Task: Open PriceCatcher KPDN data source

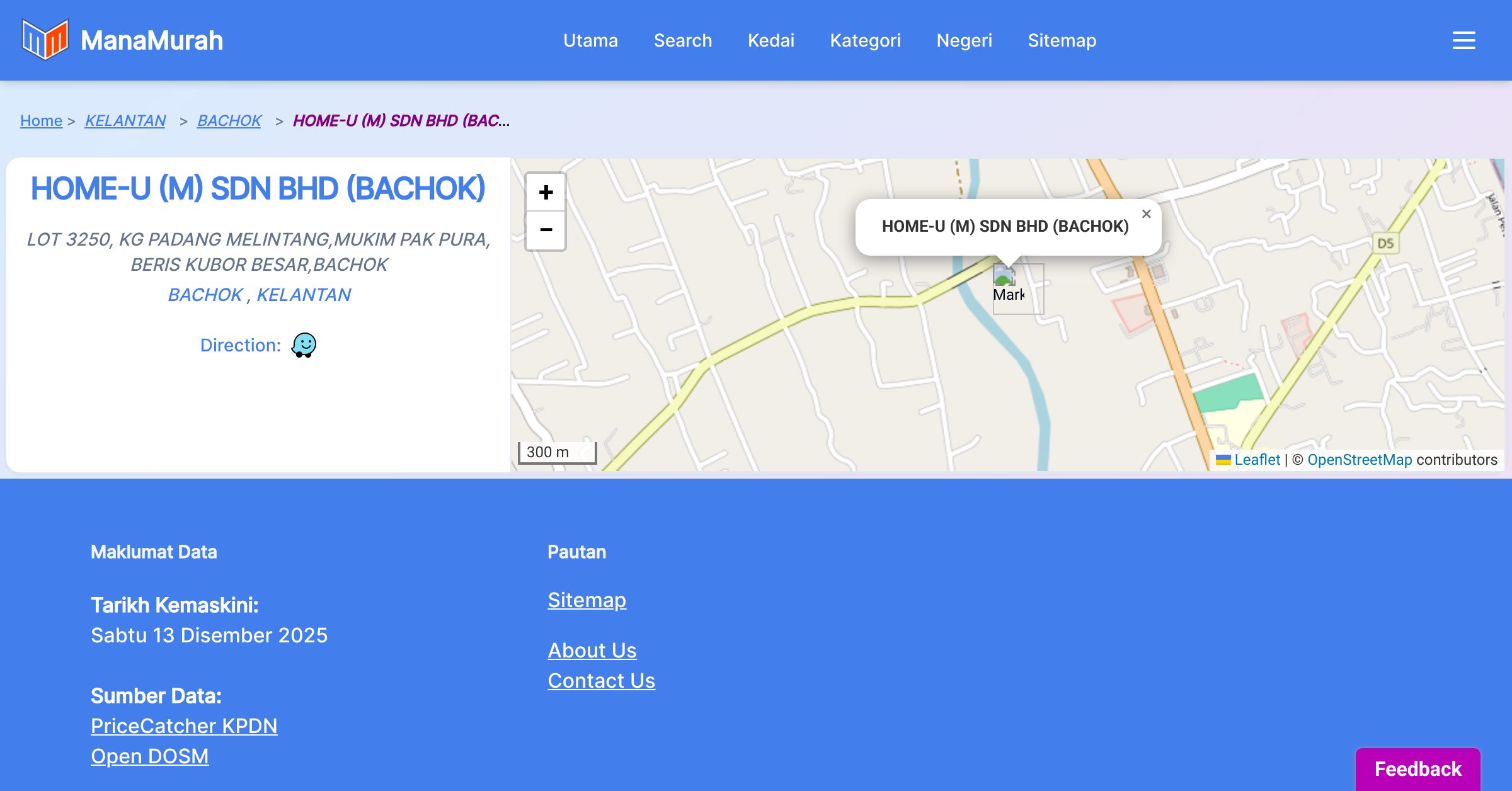Action: tap(184, 726)
